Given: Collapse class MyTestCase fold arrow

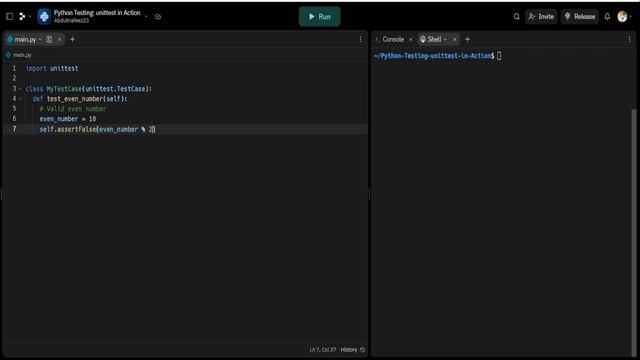Looking at the screenshot, I should click(20, 89).
